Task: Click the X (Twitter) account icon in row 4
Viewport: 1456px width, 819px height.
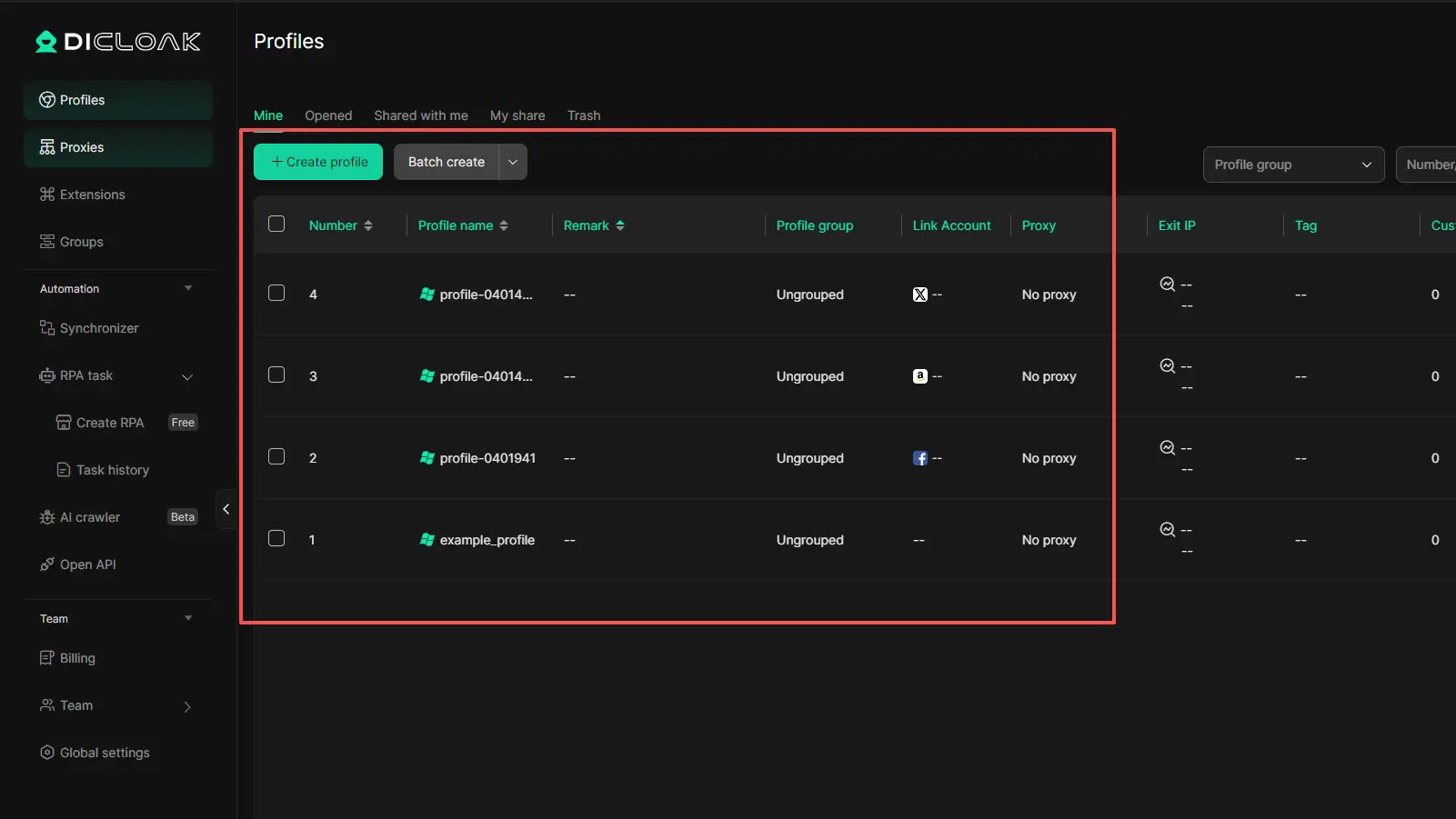Action: coord(919,295)
